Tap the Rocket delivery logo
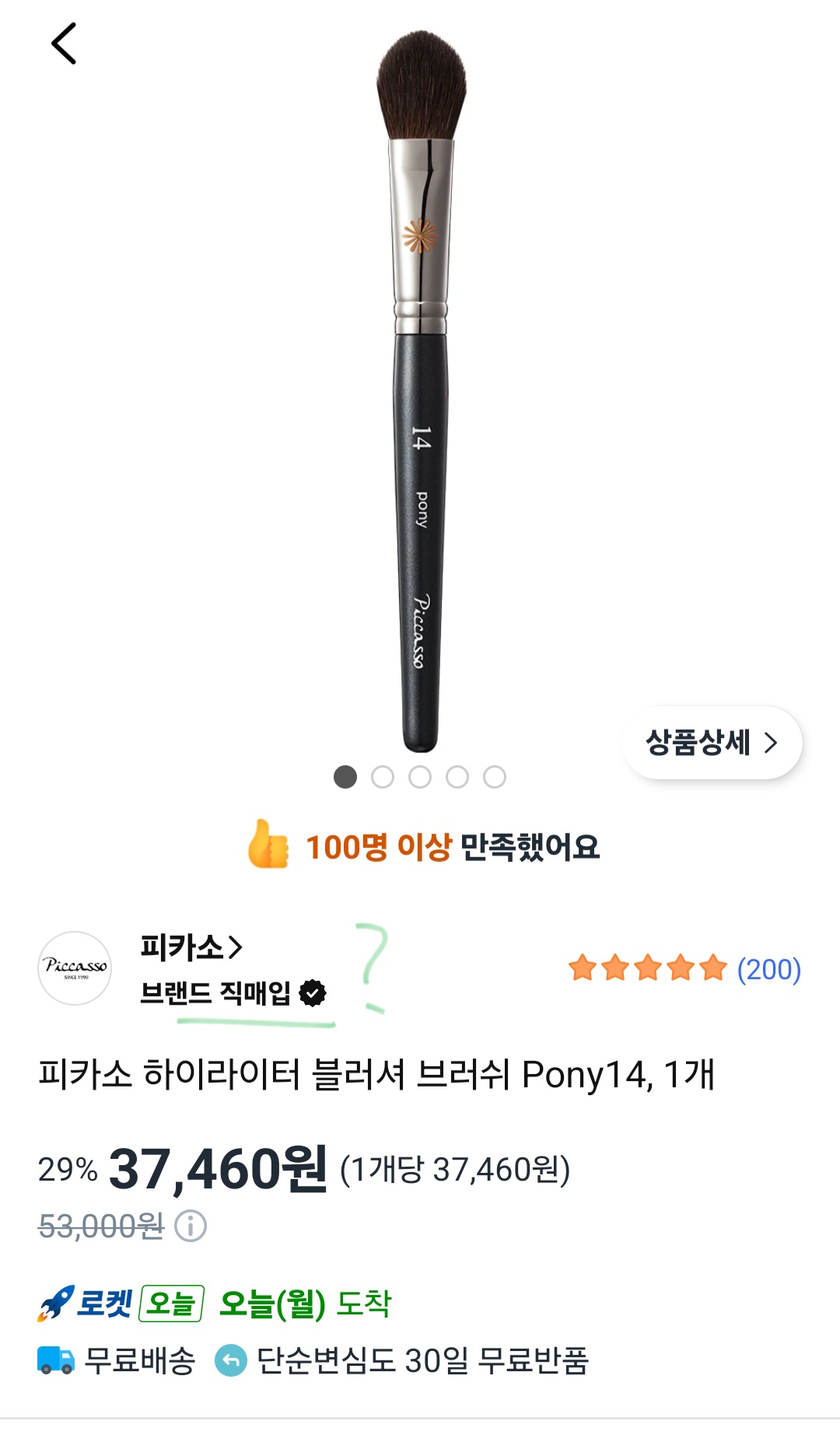The width and height of the screenshot is (840, 1442). 85,1304
